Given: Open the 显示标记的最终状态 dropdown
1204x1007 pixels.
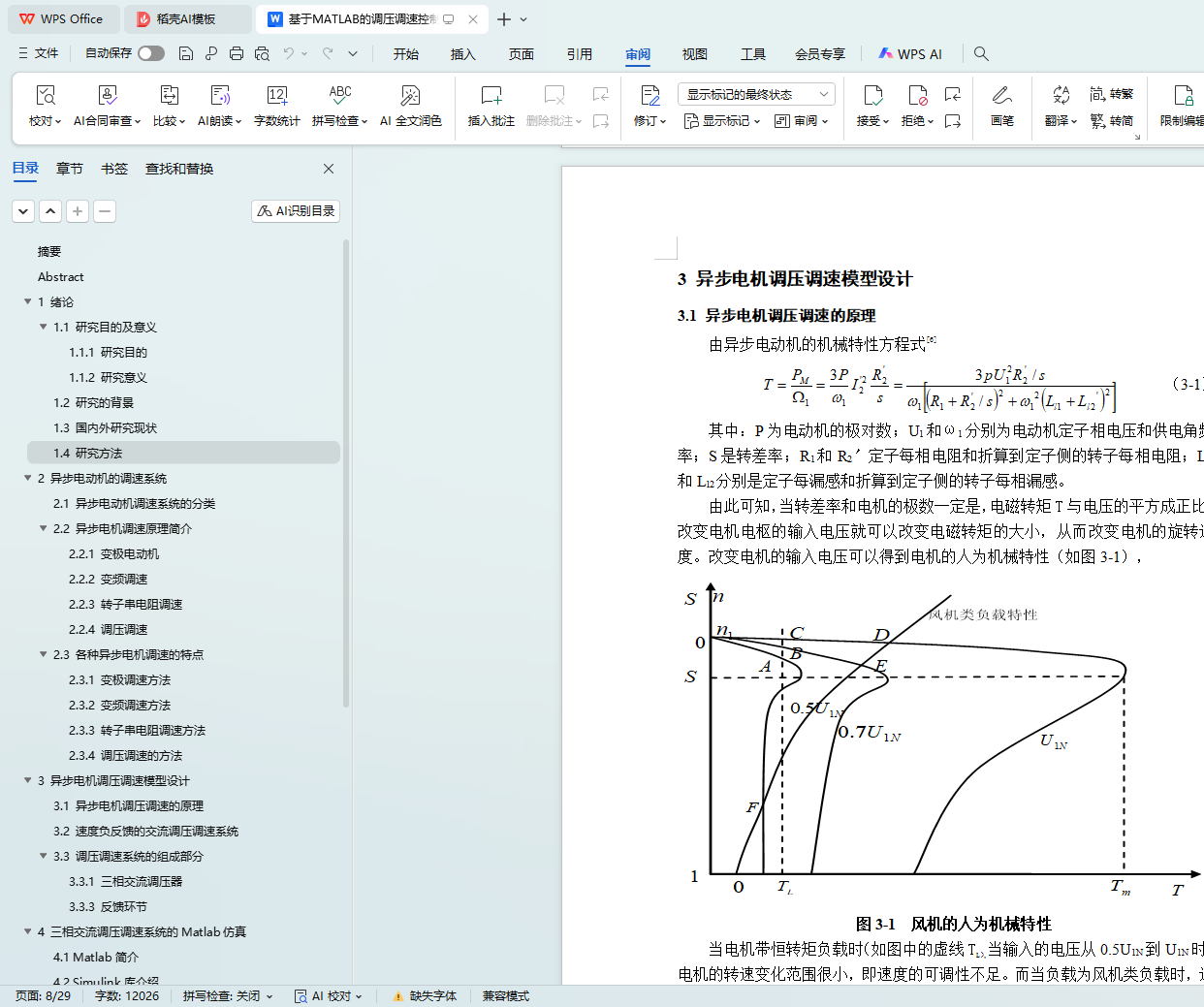Looking at the screenshot, I should click(756, 94).
